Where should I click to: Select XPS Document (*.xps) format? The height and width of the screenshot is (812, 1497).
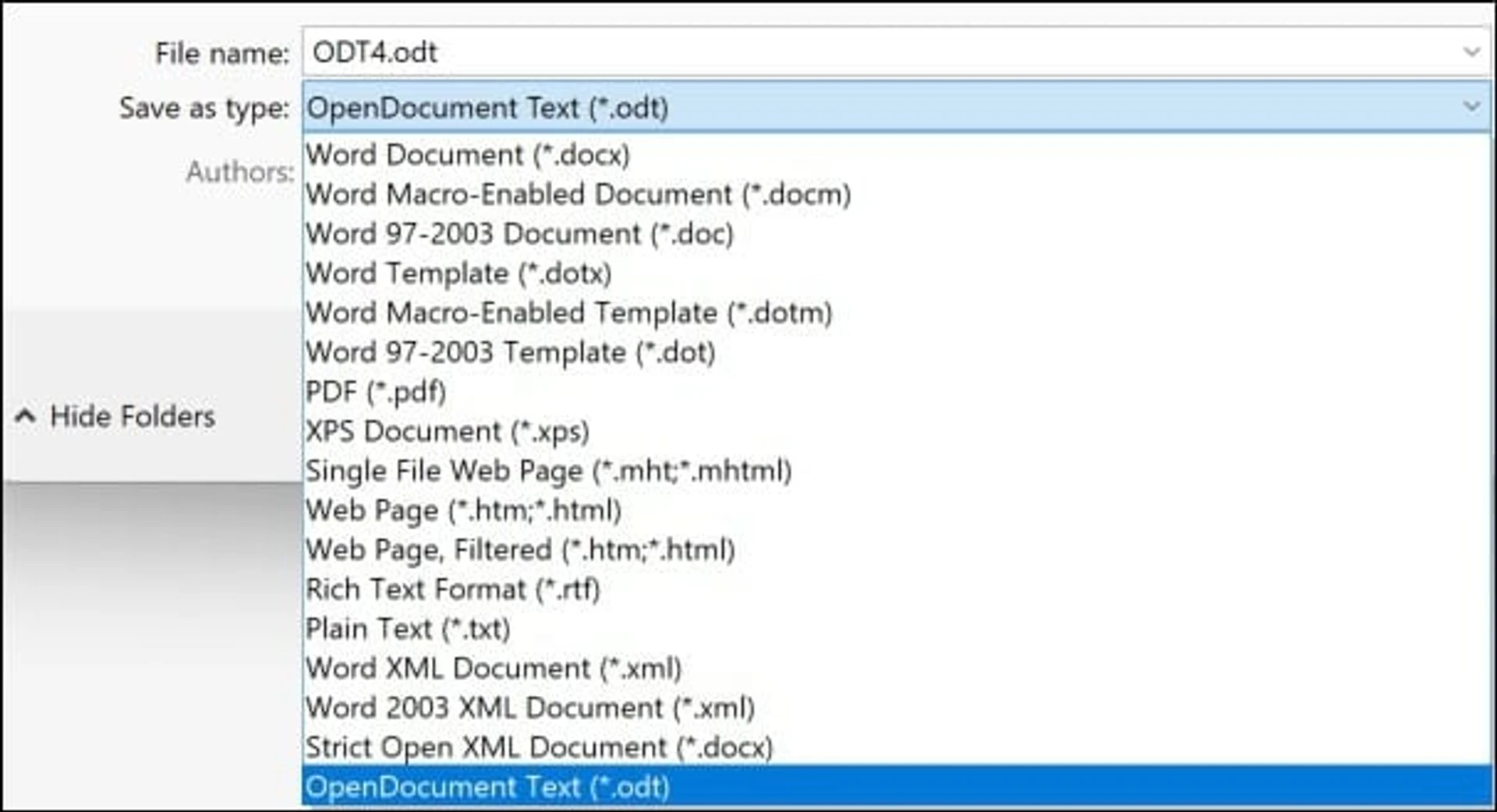pos(897,431)
